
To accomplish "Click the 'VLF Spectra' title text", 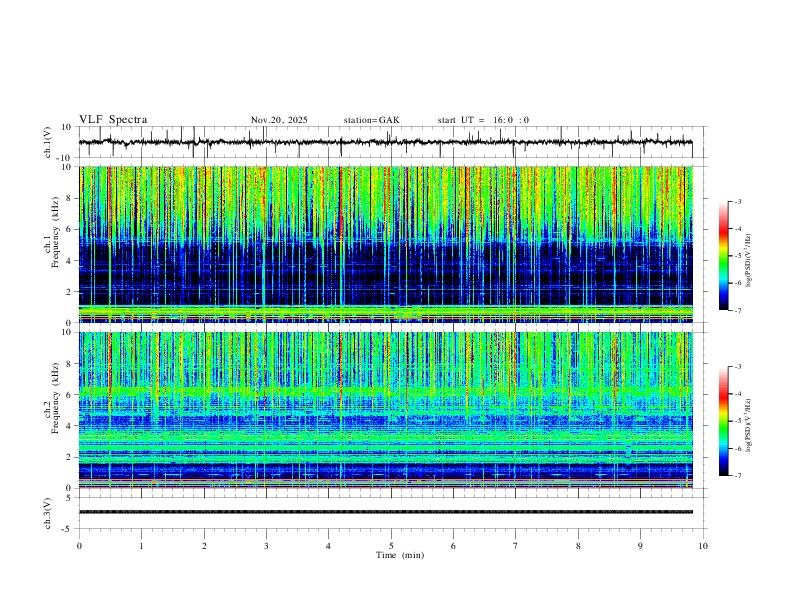I will pyautogui.click(x=113, y=120).
